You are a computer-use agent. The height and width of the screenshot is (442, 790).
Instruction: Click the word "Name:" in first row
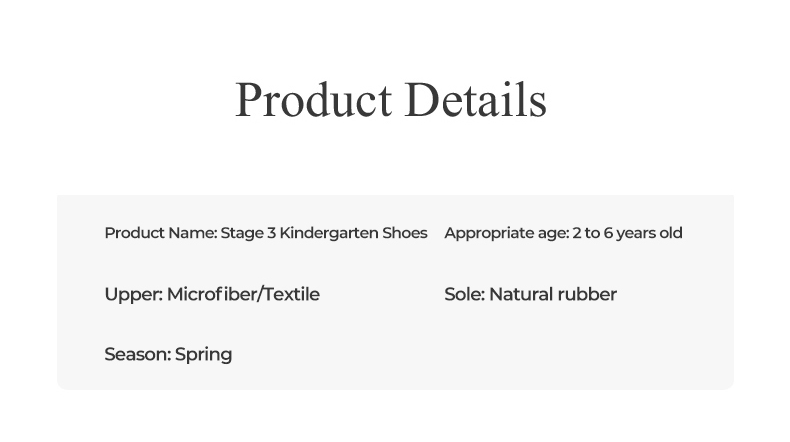pyautogui.click(x=193, y=233)
